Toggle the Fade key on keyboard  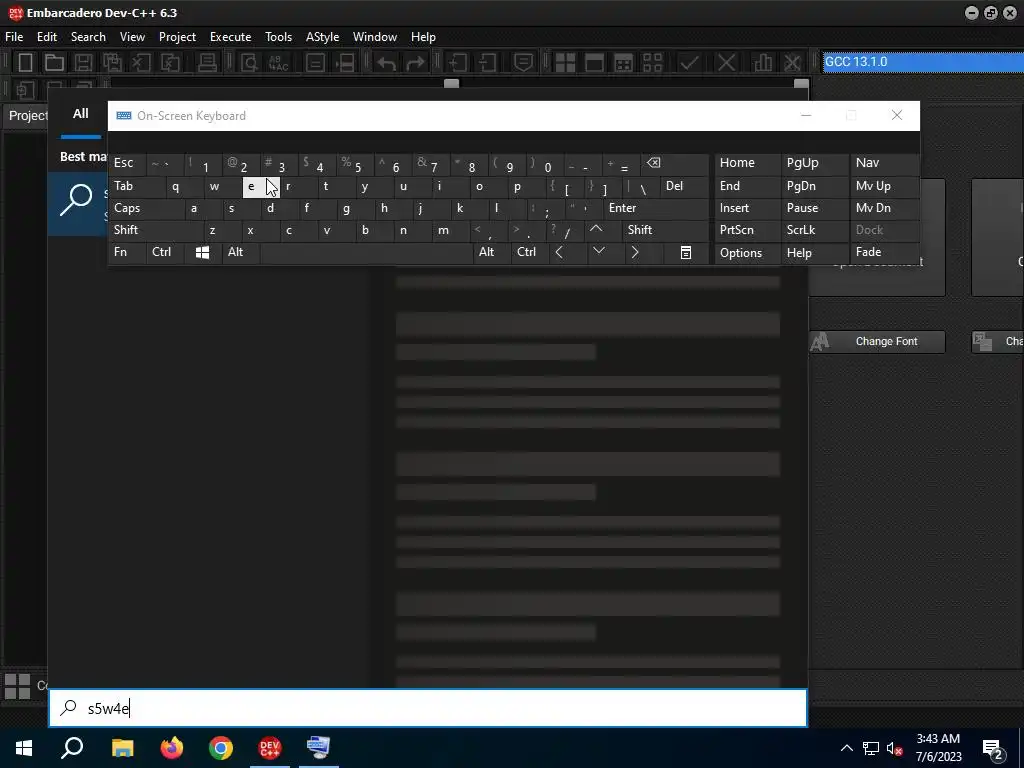click(x=885, y=252)
